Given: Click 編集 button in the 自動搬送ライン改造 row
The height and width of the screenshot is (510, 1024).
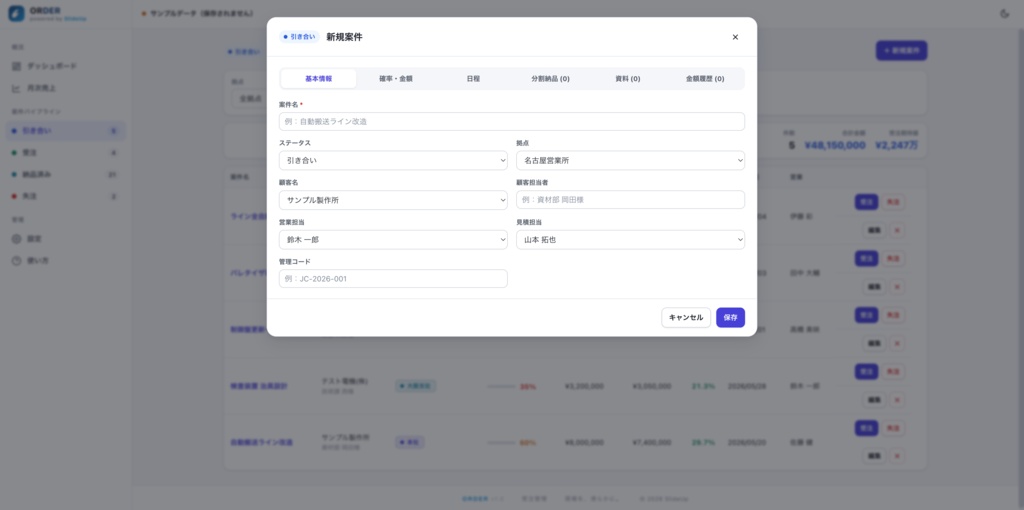Looking at the screenshot, I should [874, 456].
